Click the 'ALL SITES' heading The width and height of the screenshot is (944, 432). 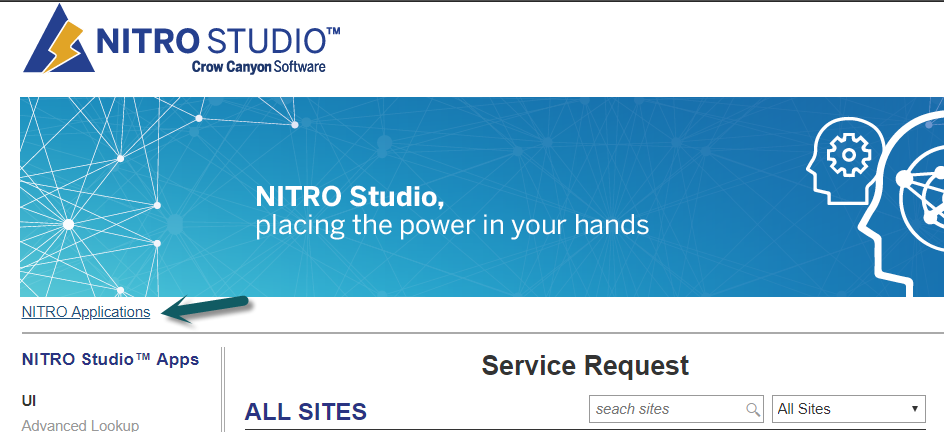[x=306, y=412]
